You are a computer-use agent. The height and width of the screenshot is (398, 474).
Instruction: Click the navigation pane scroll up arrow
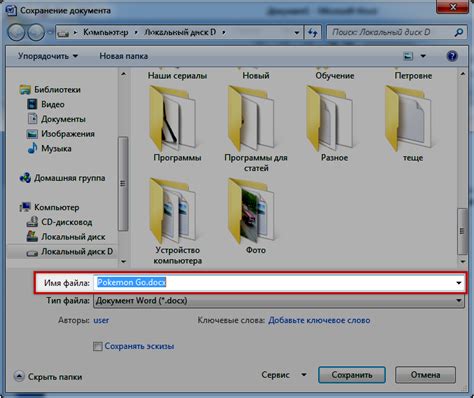(123, 74)
